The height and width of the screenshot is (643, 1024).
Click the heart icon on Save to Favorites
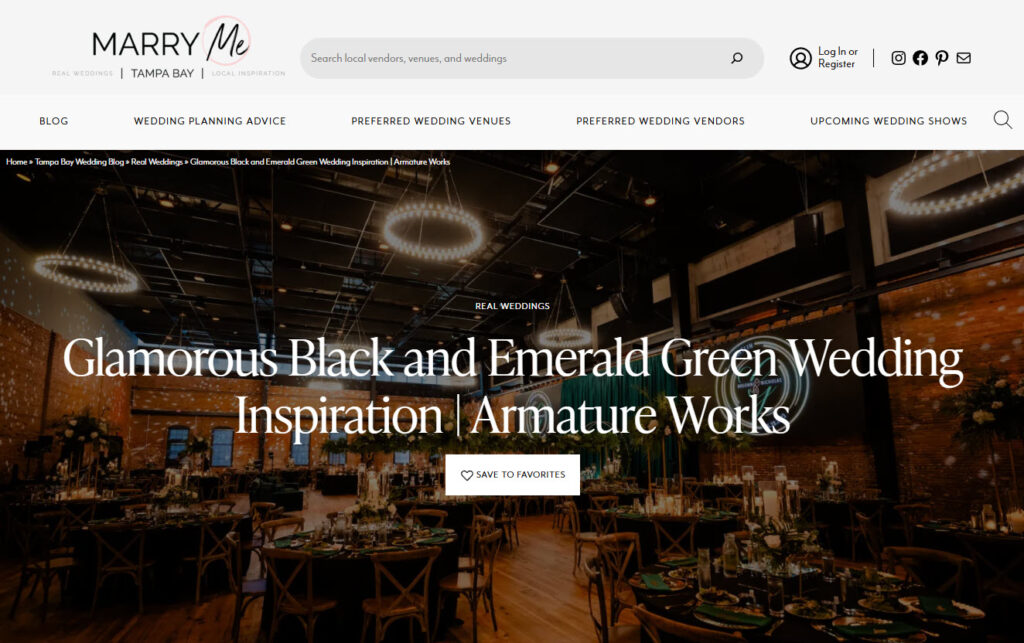(x=466, y=475)
